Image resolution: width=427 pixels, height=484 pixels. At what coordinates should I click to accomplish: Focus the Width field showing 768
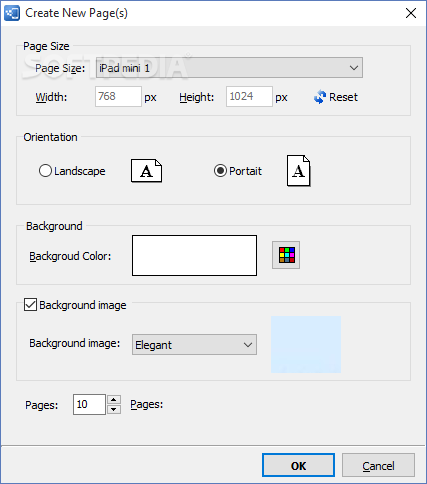[x=118, y=97]
